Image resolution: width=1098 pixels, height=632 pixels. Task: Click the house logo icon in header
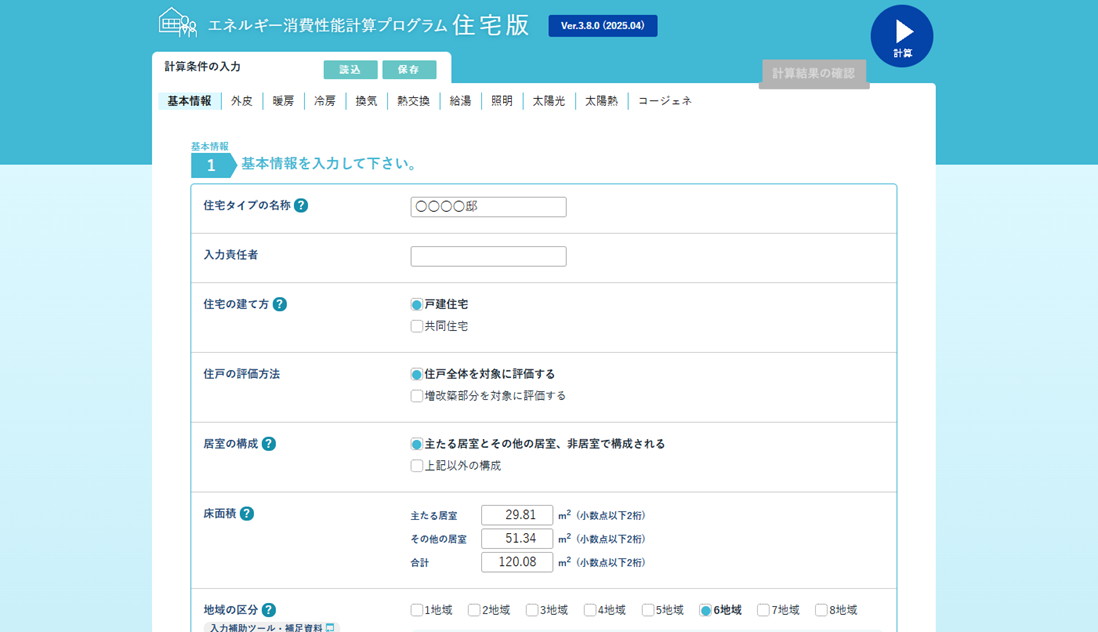pyautogui.click(x=177, y=22)
